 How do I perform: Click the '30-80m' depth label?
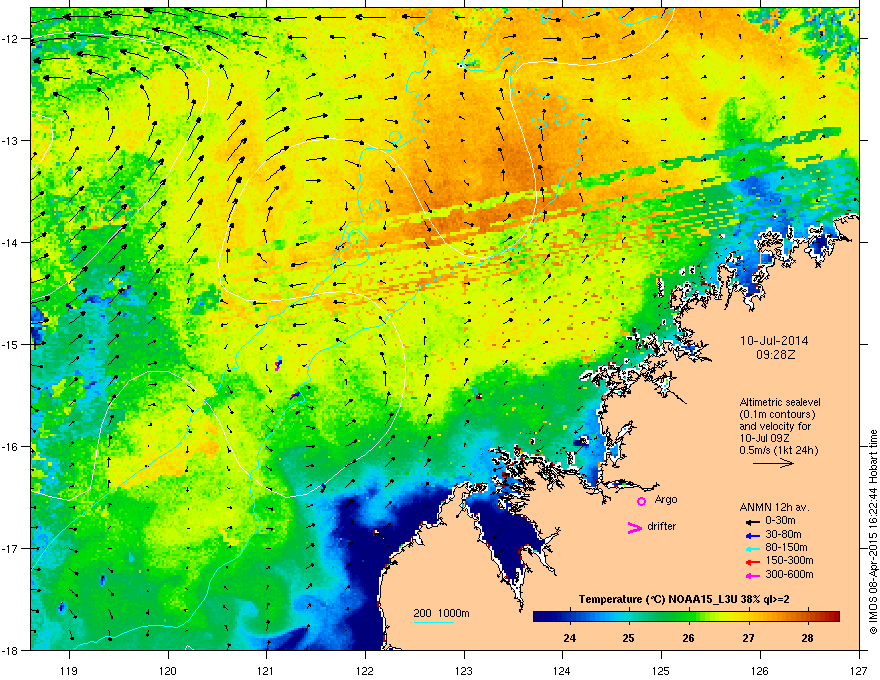pyautogui.click(x=783, y=534)
